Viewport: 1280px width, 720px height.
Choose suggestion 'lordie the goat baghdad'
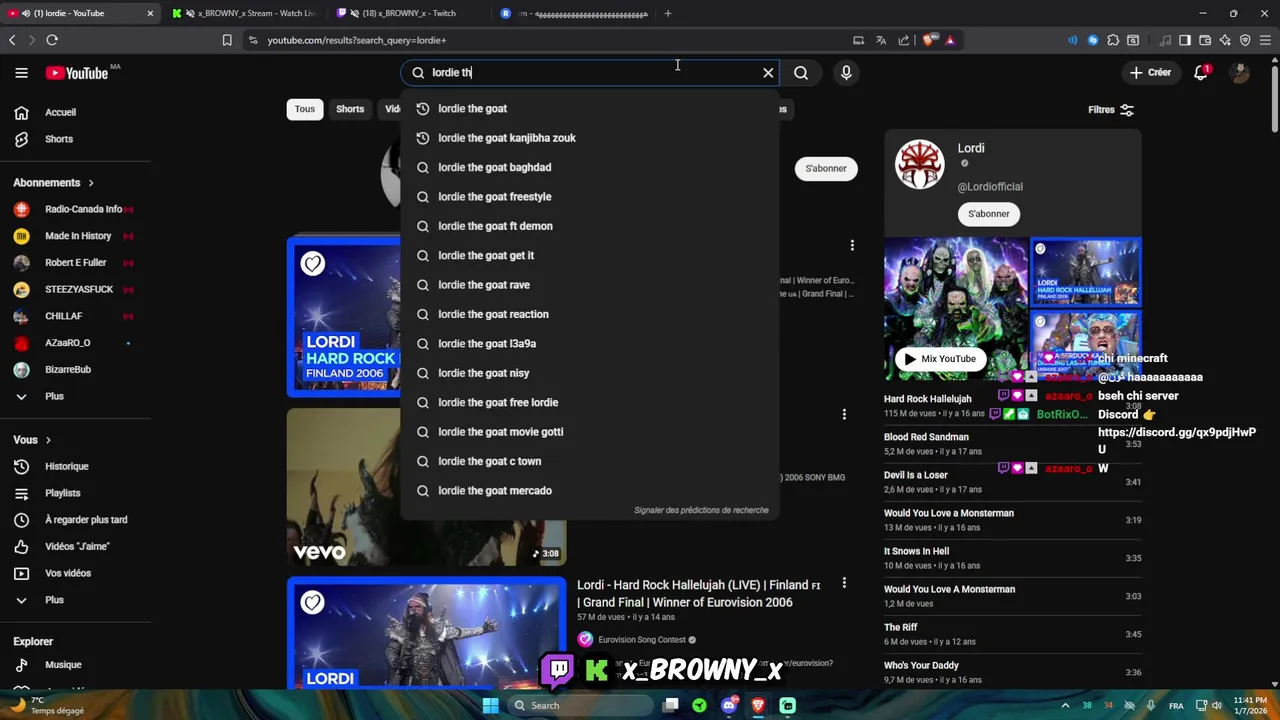(x=589, y=167)
